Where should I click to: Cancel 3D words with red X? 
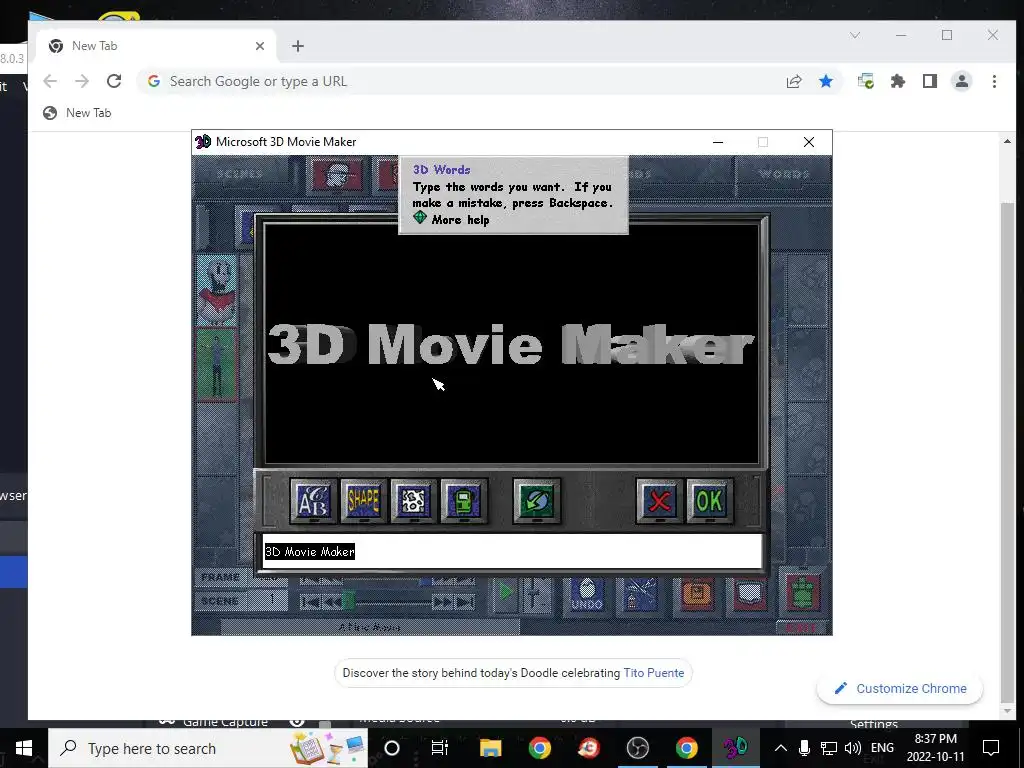[x=660, y=501]
